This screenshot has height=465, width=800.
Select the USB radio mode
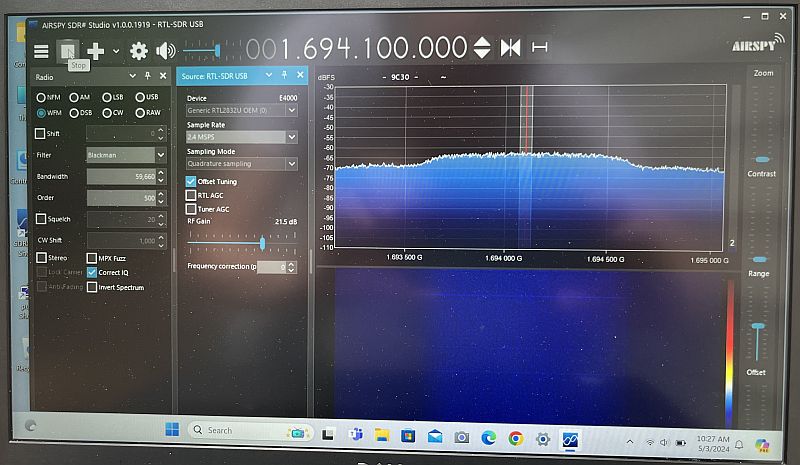[x=139, y=97]
